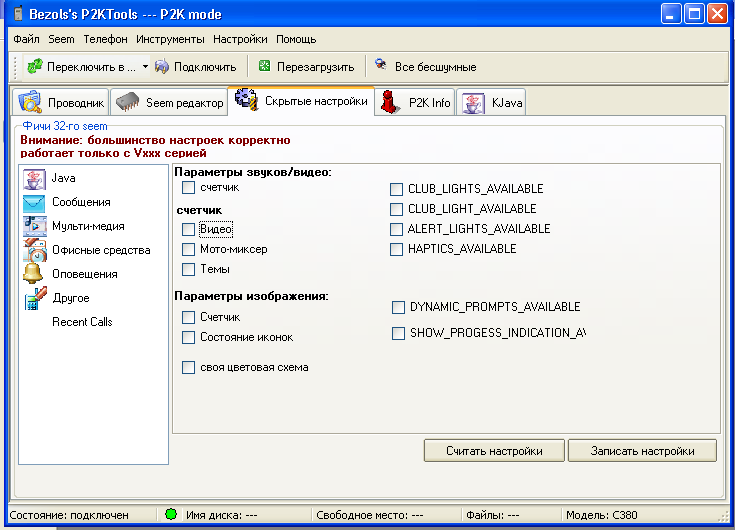Switch to the Проводник tab

pyautogui.click(x=61, y=102)
